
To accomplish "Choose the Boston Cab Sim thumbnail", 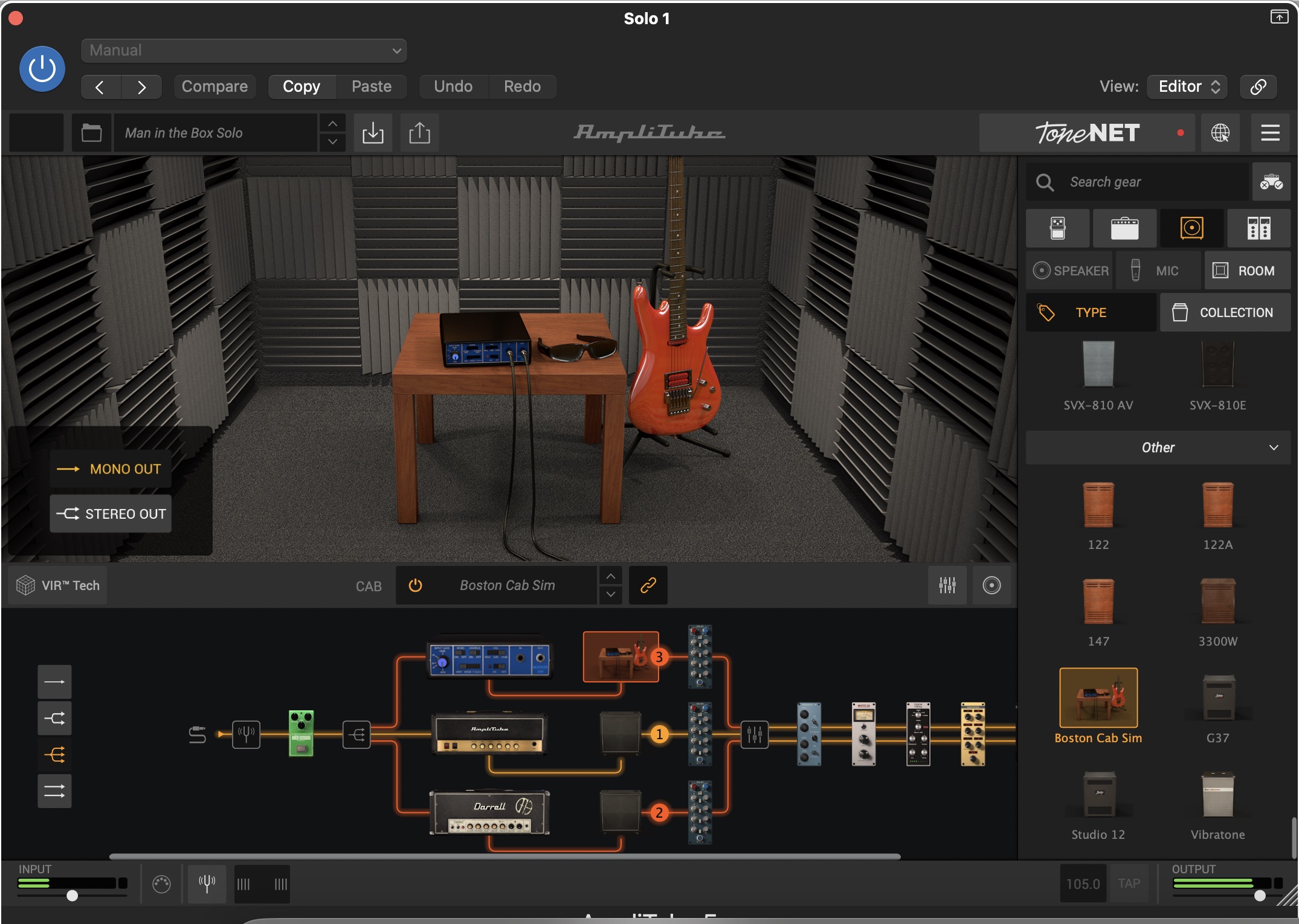I will point(1098,698).
